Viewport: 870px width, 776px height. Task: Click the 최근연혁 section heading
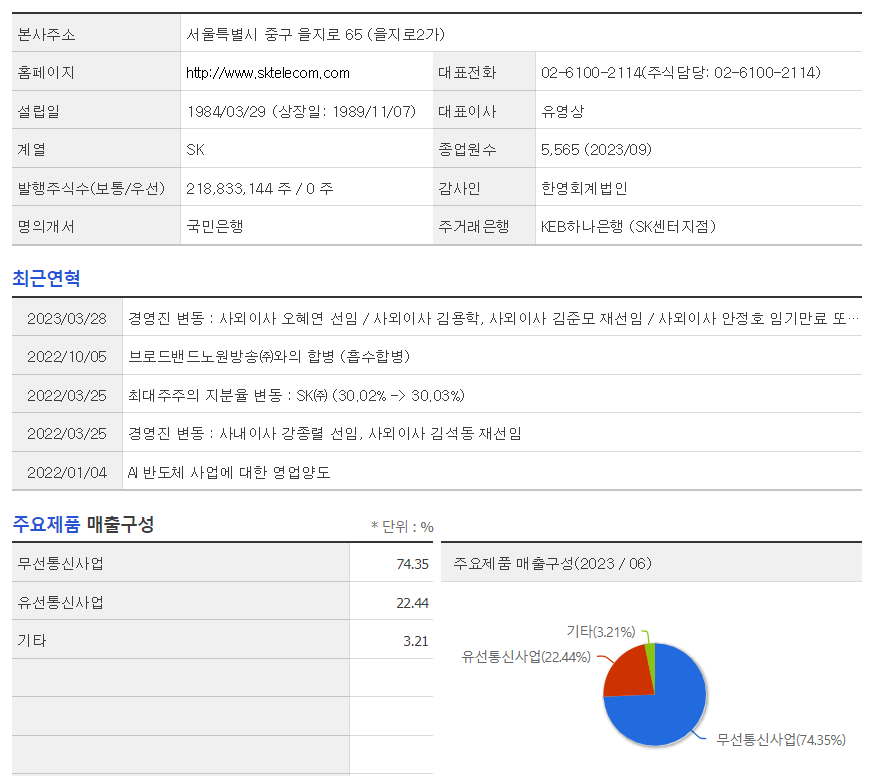coord(47,278)
